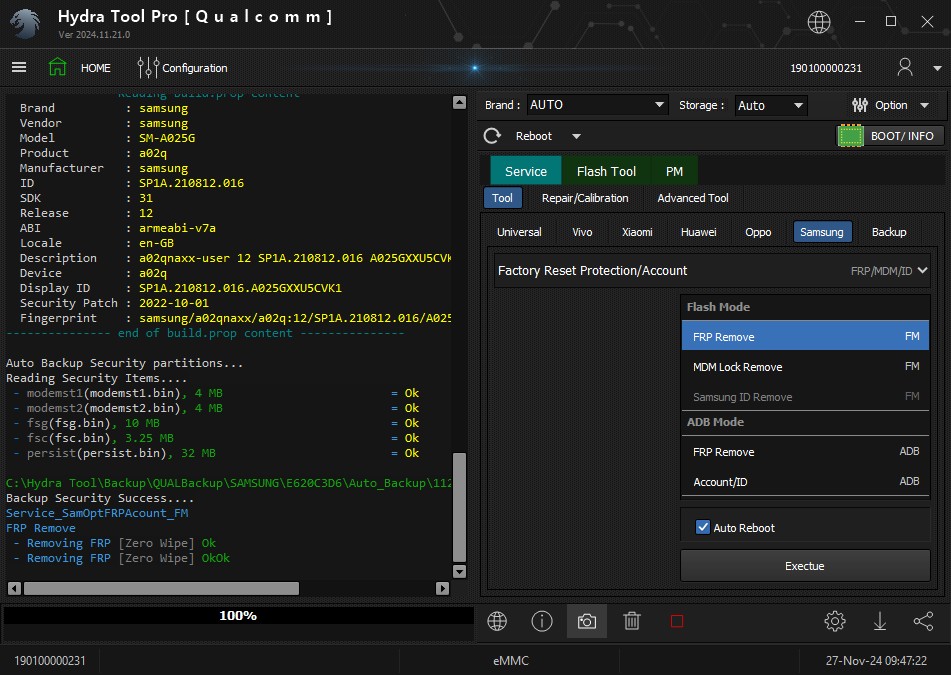Open the Universal brand tab

click(519, 232)
